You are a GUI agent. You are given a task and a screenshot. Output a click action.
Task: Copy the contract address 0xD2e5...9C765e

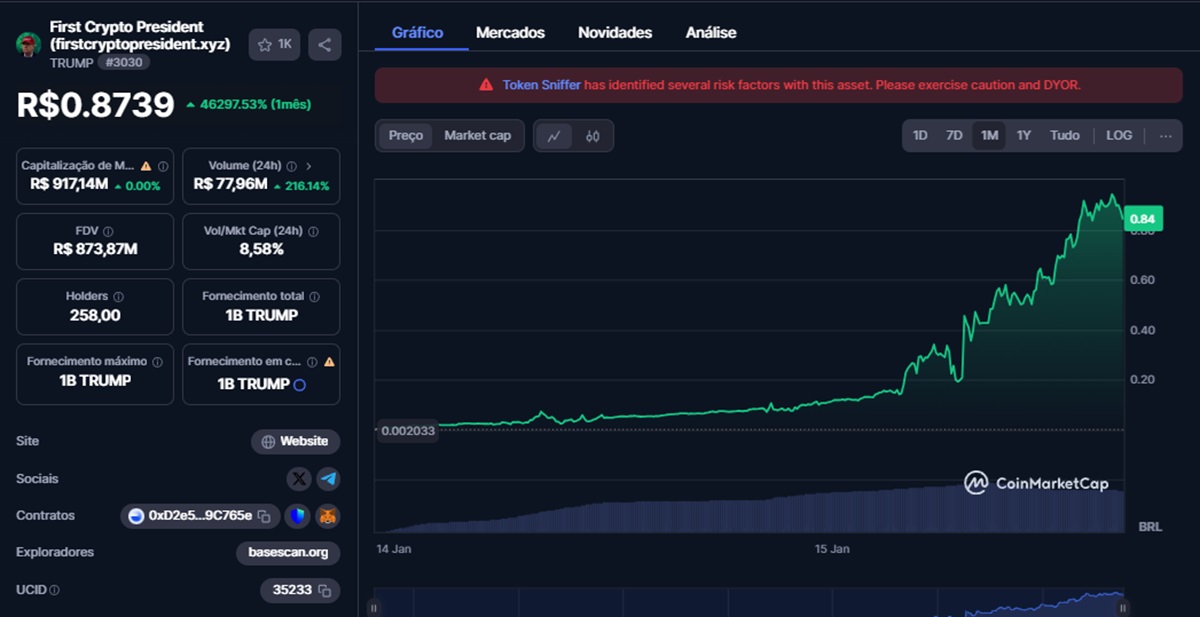point(264,516)
